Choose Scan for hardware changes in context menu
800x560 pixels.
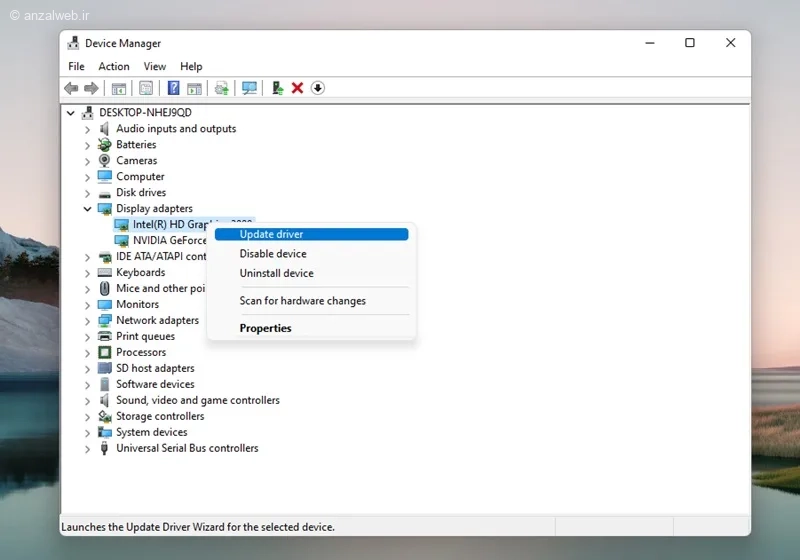[311, 300]
